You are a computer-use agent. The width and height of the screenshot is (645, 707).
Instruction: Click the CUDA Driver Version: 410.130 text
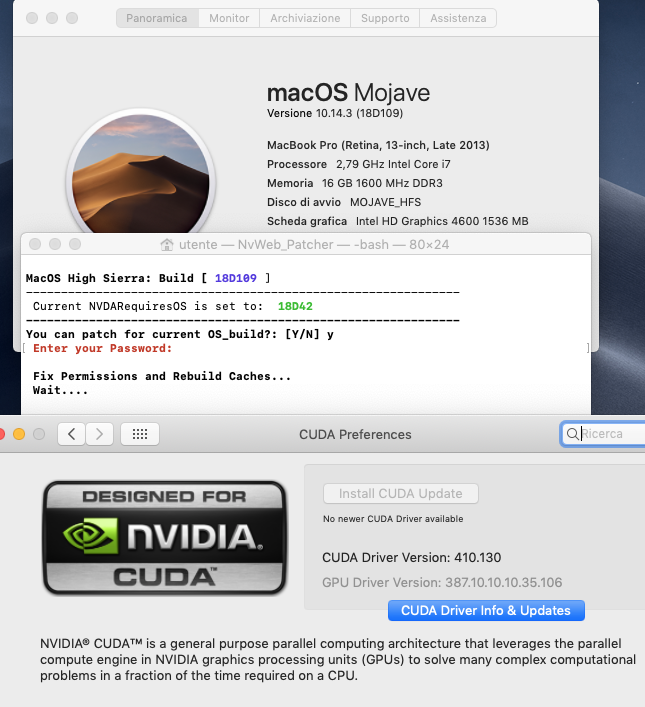(411, 558)
